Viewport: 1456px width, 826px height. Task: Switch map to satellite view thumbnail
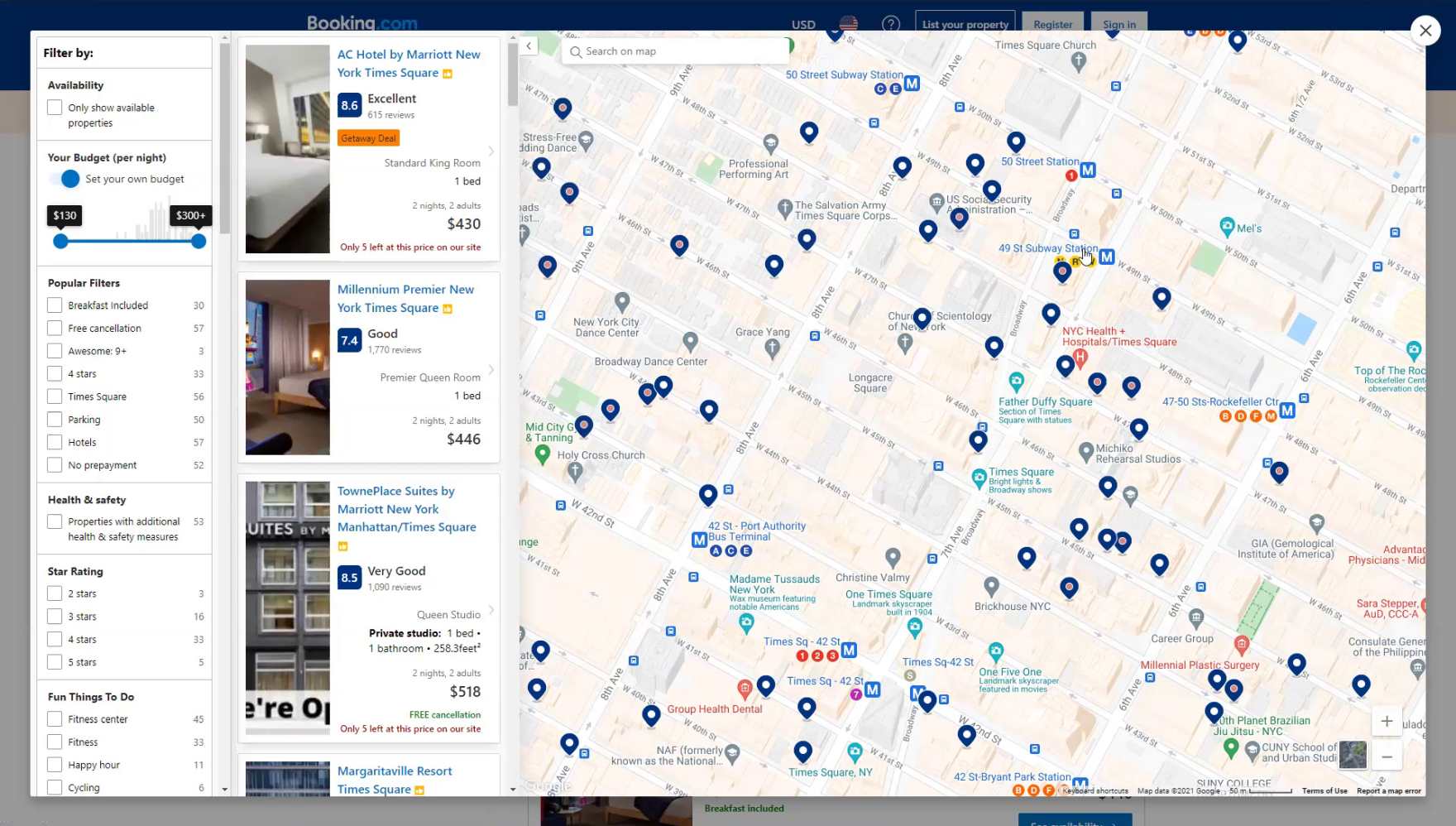click(1353, 754)
